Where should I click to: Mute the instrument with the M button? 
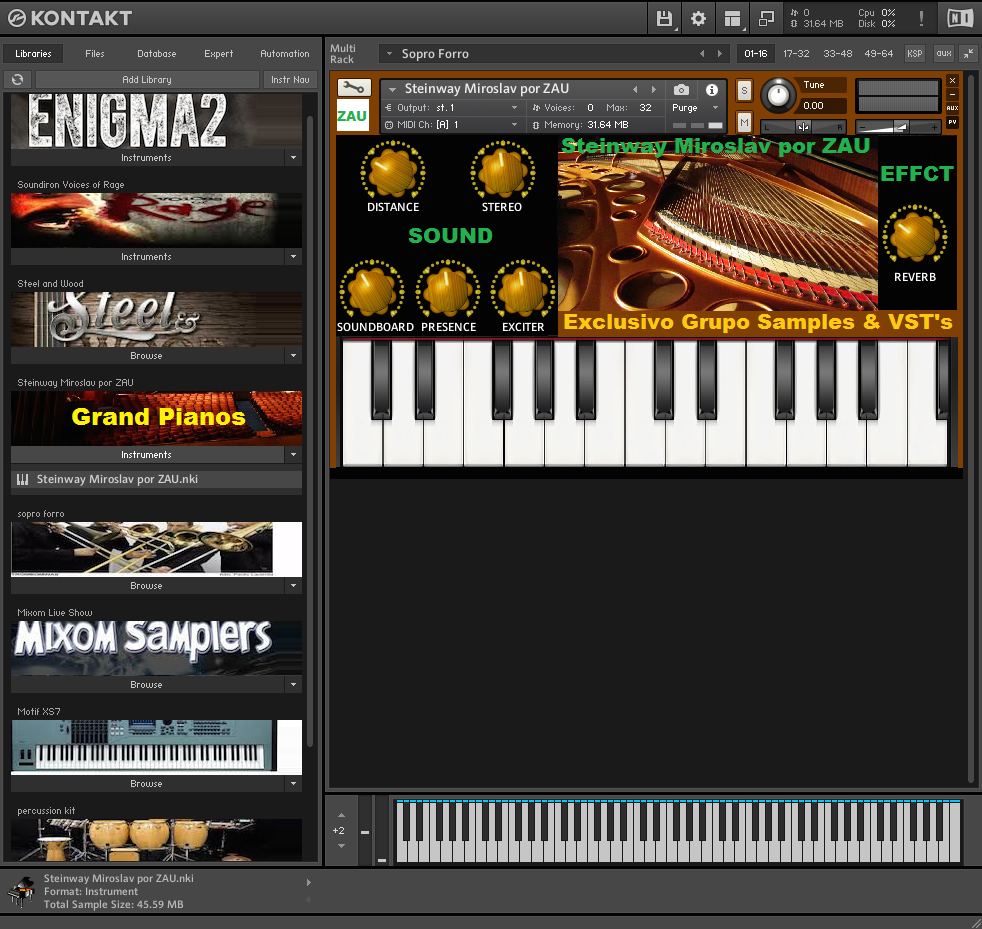pyautogui.click(x=744, y=122)
